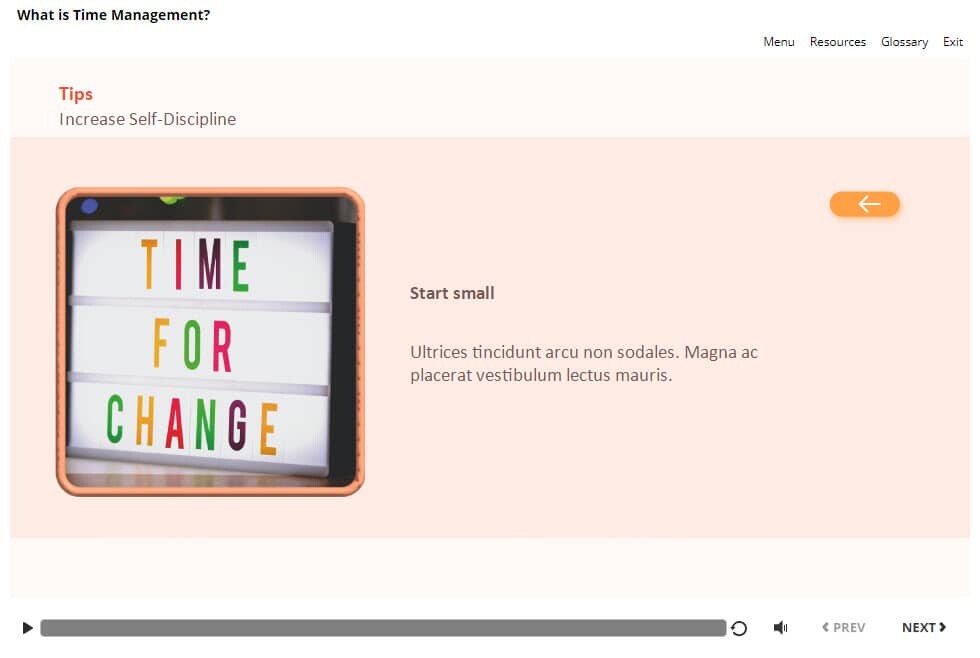Open the Menu in the top bar
The height and width of the screenshot is (658, 980).
tap(778, 42)
